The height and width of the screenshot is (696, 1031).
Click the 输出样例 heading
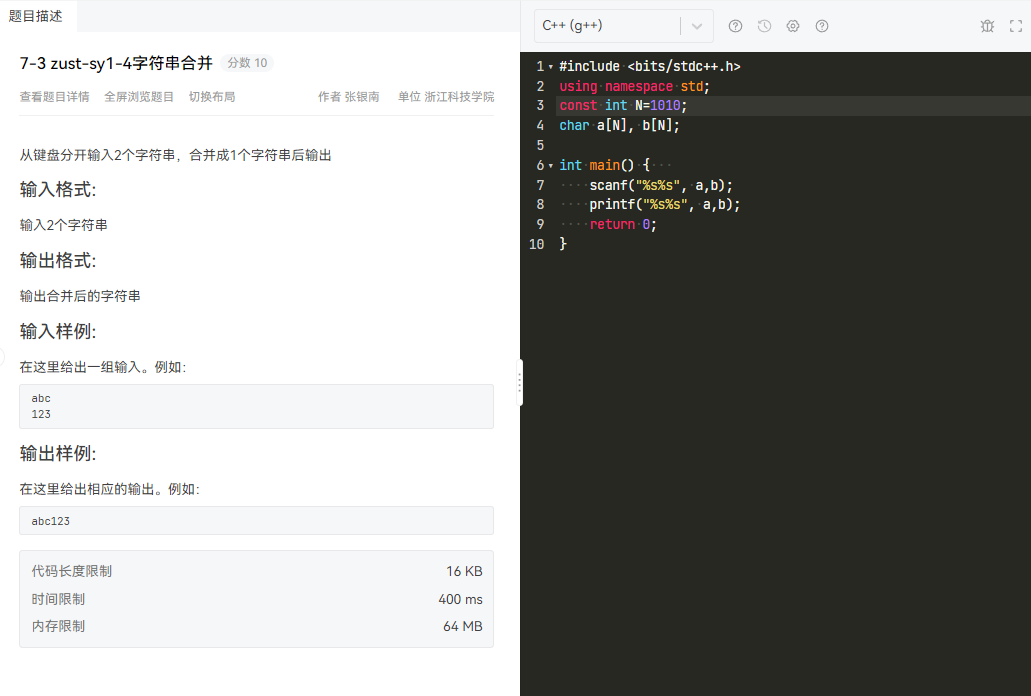tap(58, 453)
